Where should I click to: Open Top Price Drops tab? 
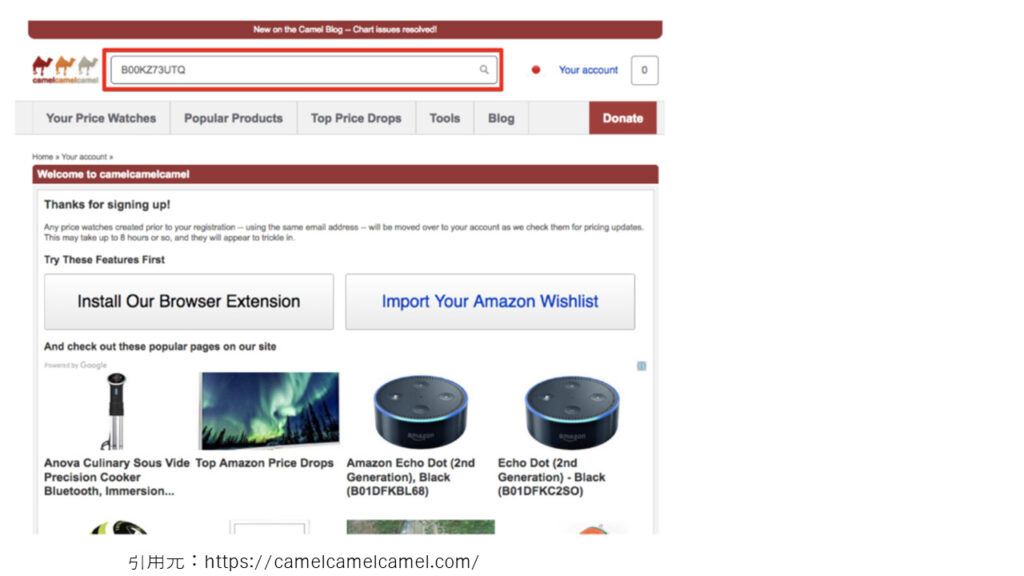tap(356, 118)
